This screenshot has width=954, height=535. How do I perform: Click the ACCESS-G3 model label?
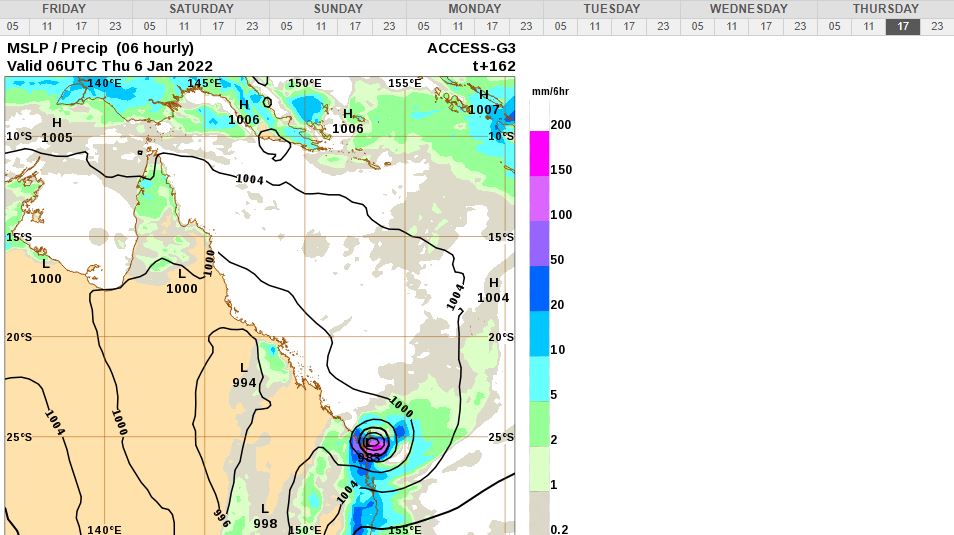click(471, 48)
